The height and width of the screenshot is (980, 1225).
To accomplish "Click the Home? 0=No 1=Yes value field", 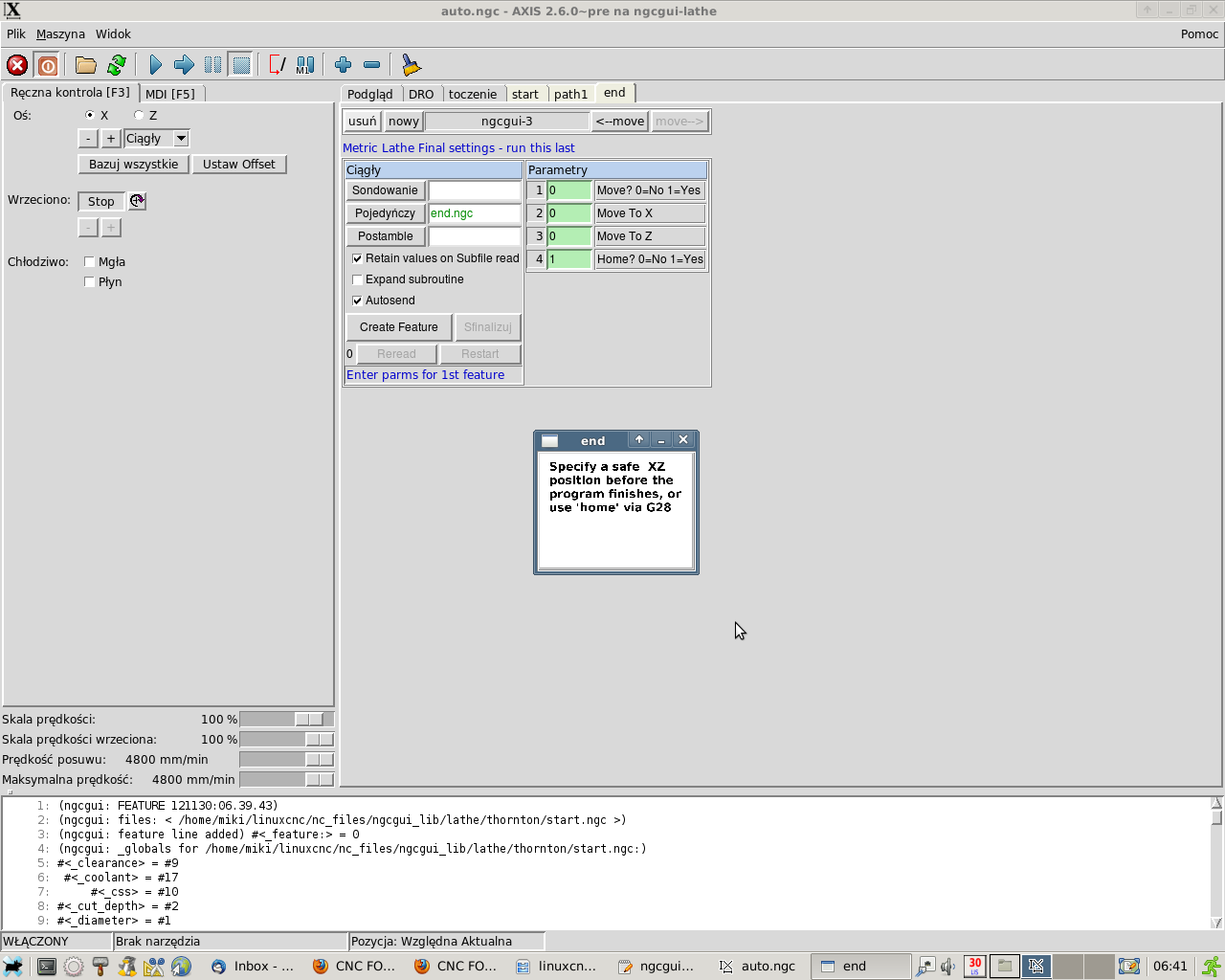I will tap(569, 259).
